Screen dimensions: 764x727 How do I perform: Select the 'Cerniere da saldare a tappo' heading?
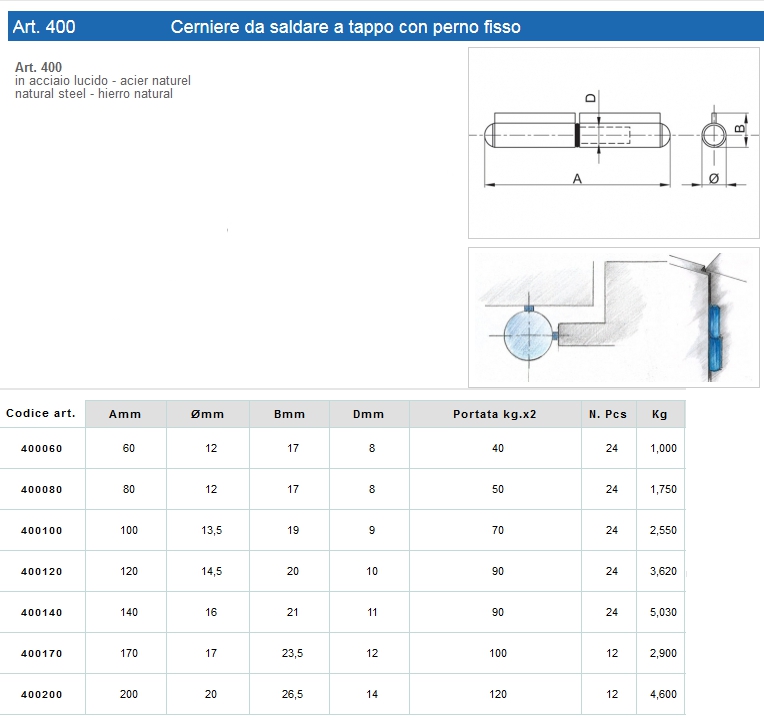[x=345, y=27]
